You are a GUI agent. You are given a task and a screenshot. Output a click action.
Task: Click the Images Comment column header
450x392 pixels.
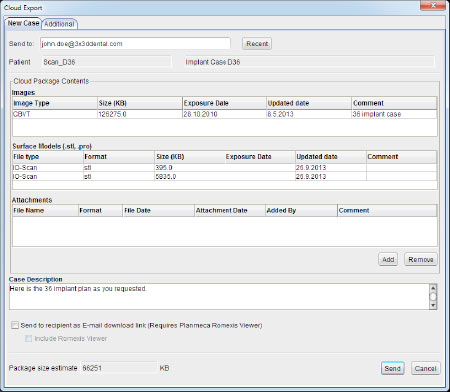click(x=394, y=103)
